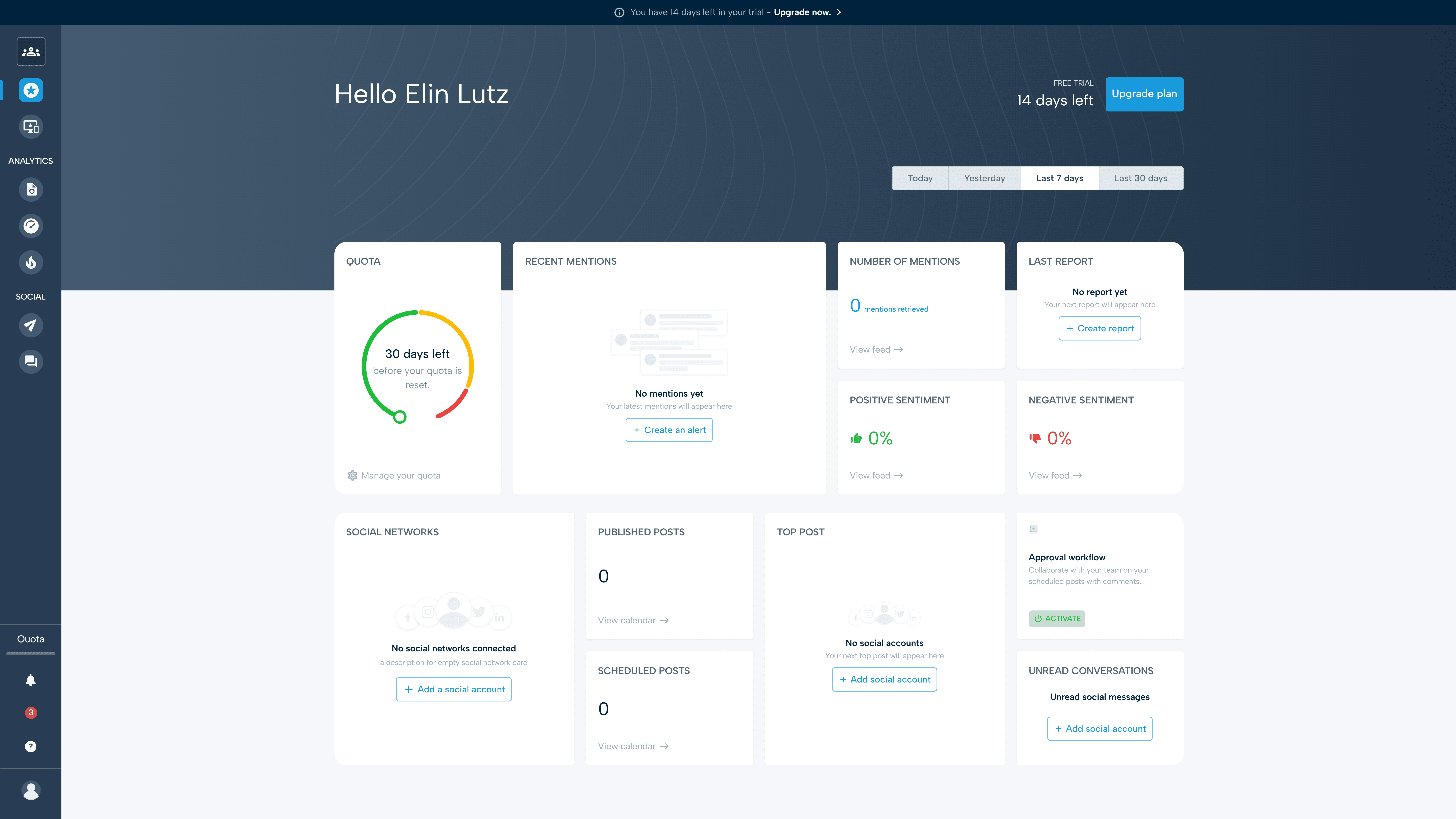Click Add social account in Top Post card
The height and width of the screenshot is (819, 1456).
click(x=885, y=679)
